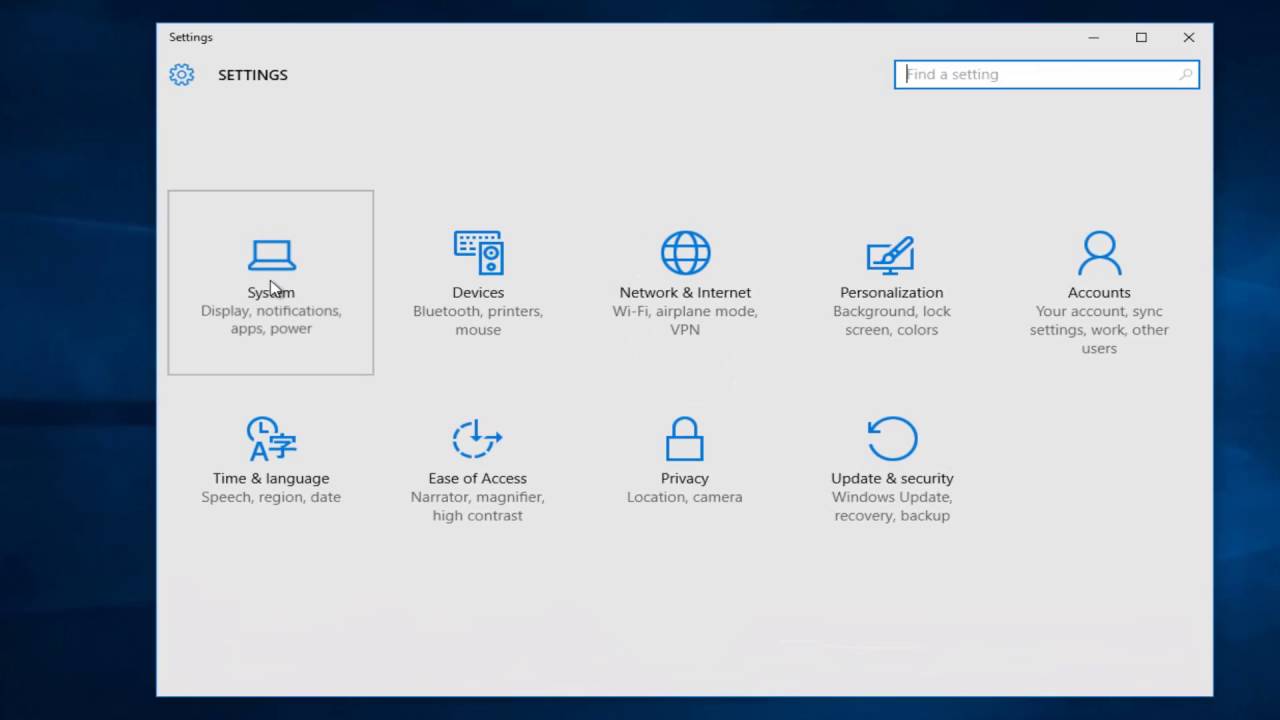The image size is (1280, 720).
Task: Open the Ease of Access icon
Action: (x=477, y=439)
